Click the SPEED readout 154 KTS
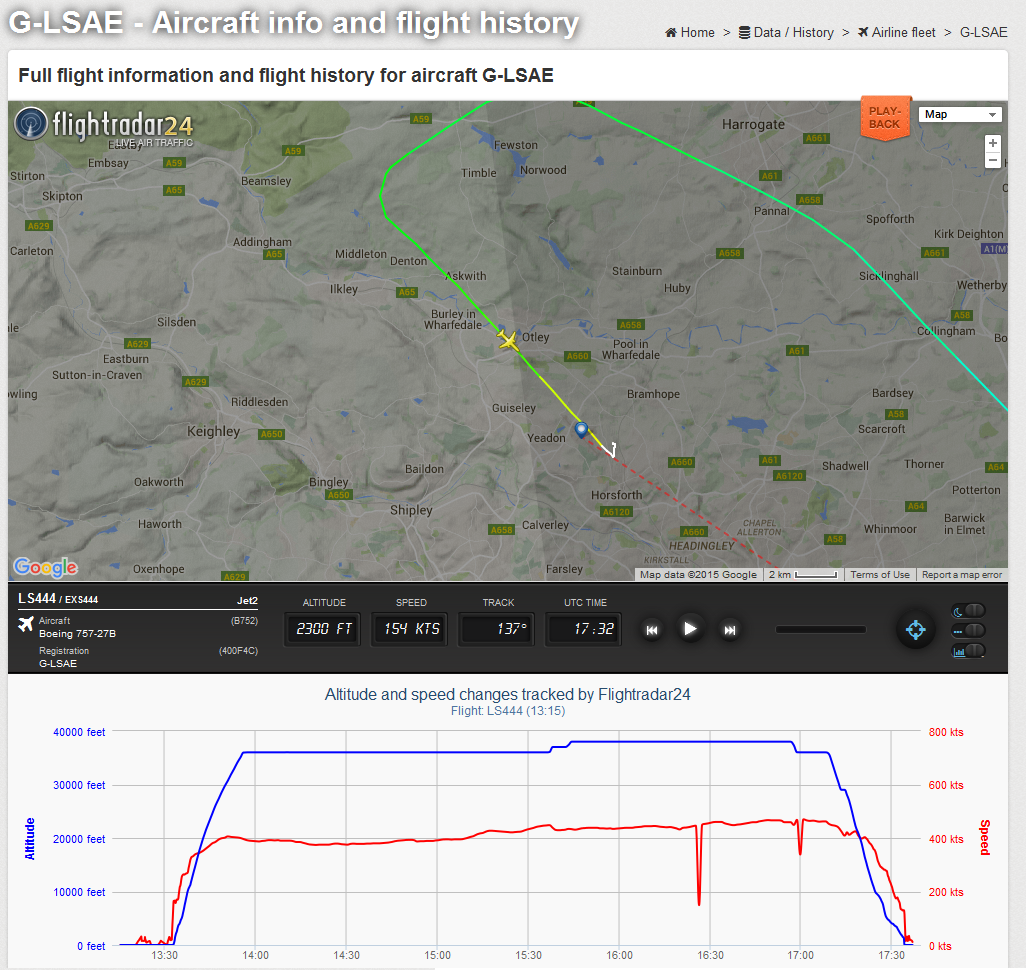Viewport: 1026px width, 970px height. point(410,629)
